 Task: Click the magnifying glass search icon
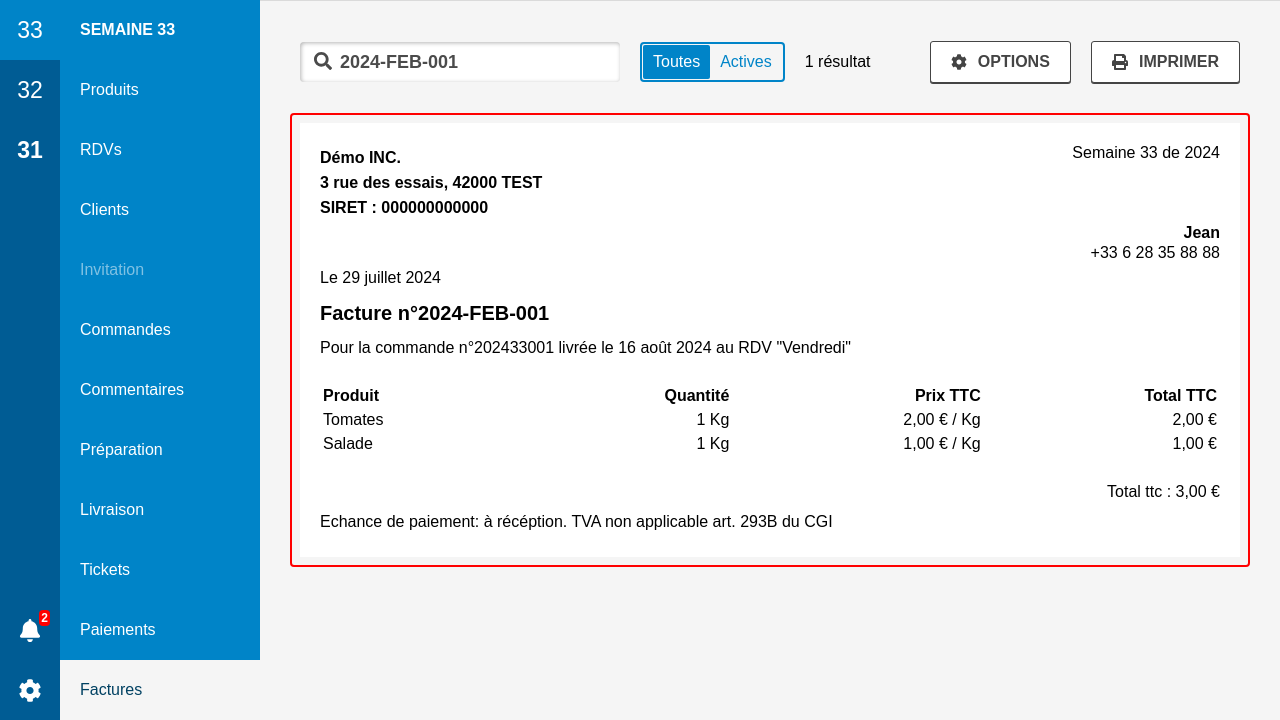323,61
